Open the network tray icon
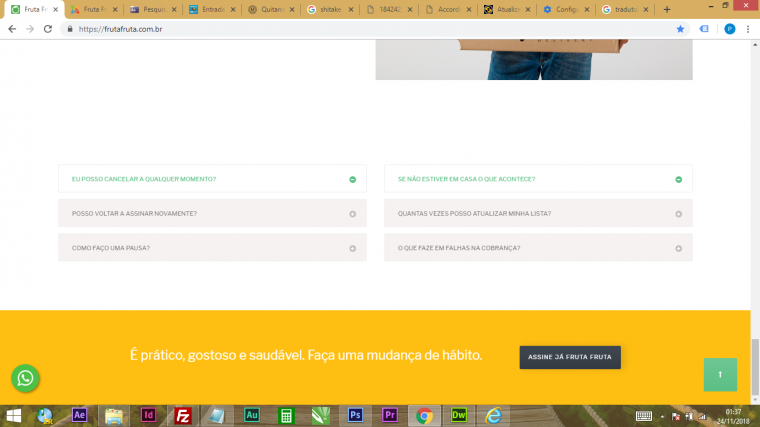The height and width of the screenshot is (427, 760). tap(702, 417)
